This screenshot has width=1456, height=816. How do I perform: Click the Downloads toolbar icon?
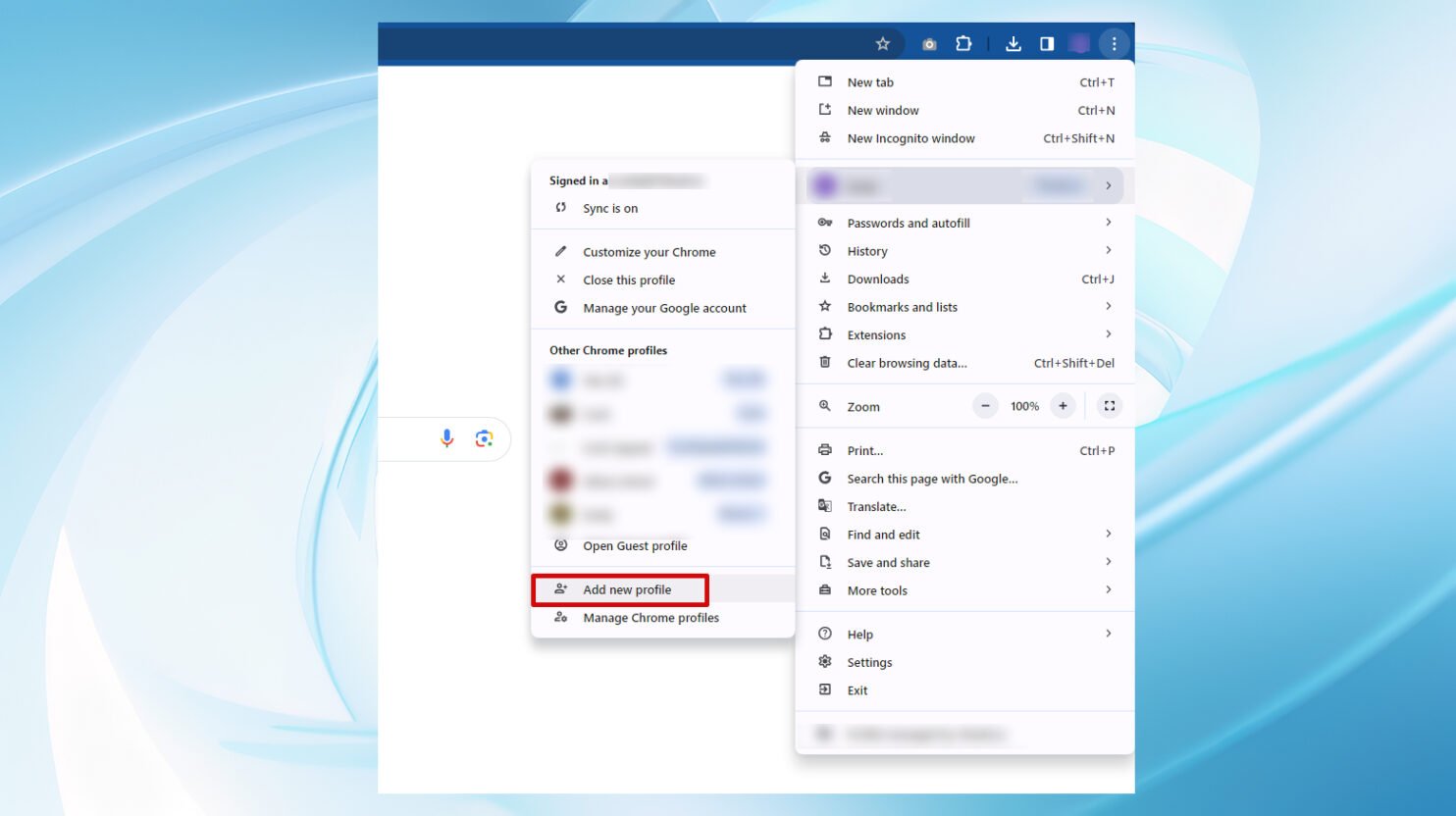pos(1013,43)
